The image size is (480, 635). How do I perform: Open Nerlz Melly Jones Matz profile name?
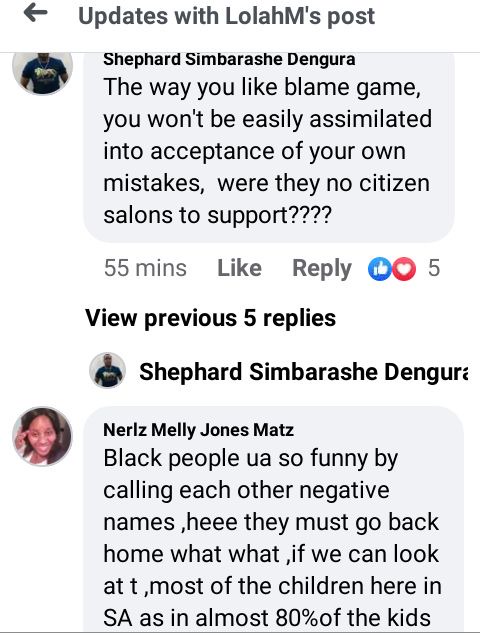pos(198,430)
